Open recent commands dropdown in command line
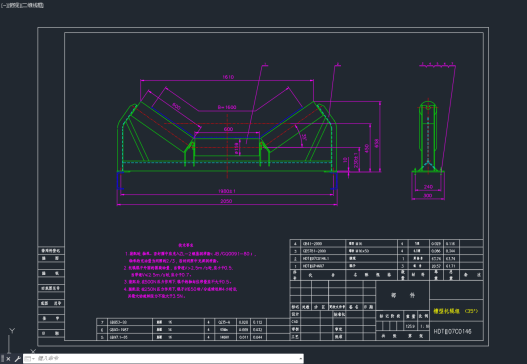Viewport: 527px width, 364px height. (x=30, y=359)
